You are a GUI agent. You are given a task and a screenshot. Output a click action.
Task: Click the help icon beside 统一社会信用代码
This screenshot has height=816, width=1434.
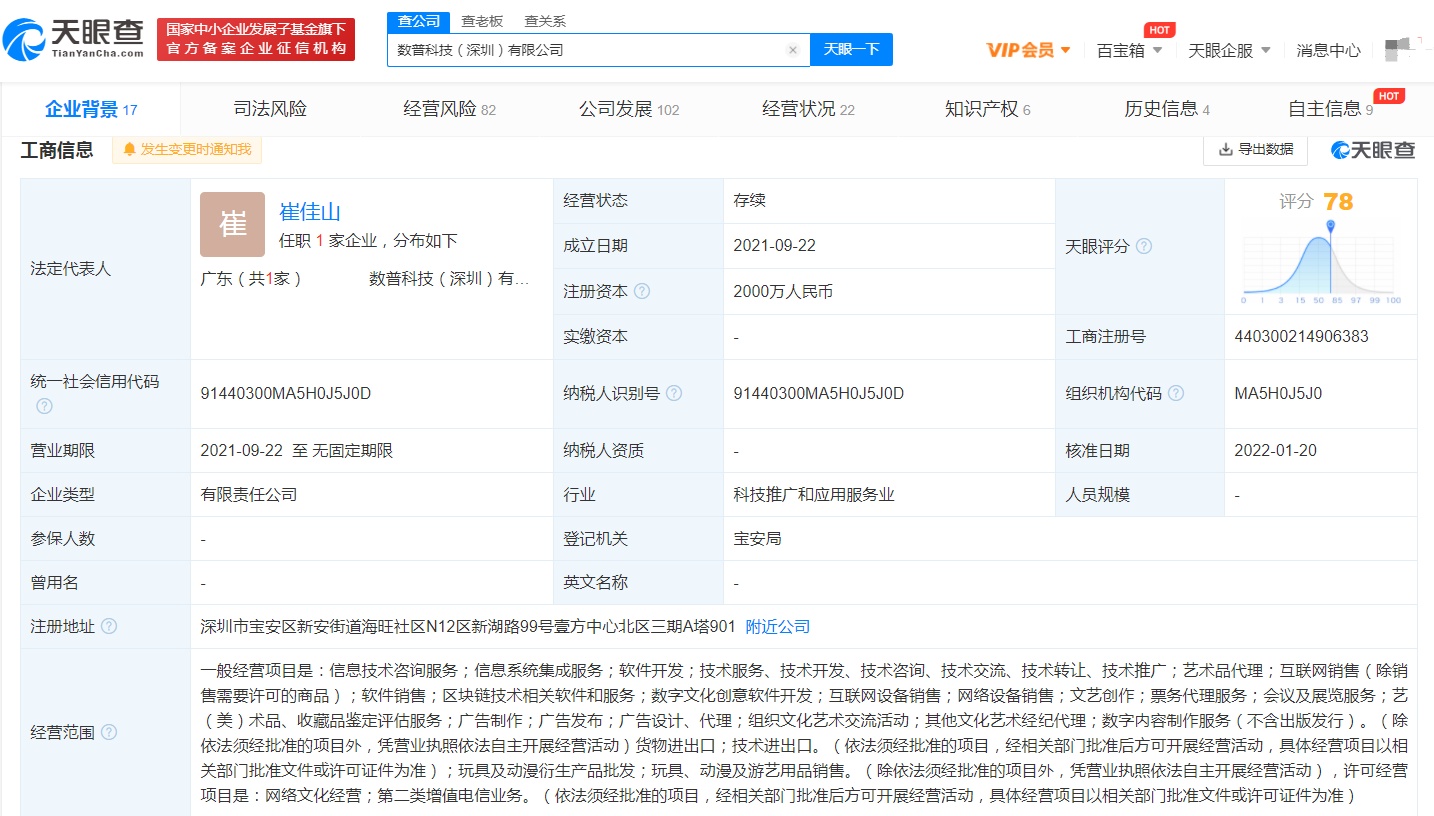(x=44, y=406)
